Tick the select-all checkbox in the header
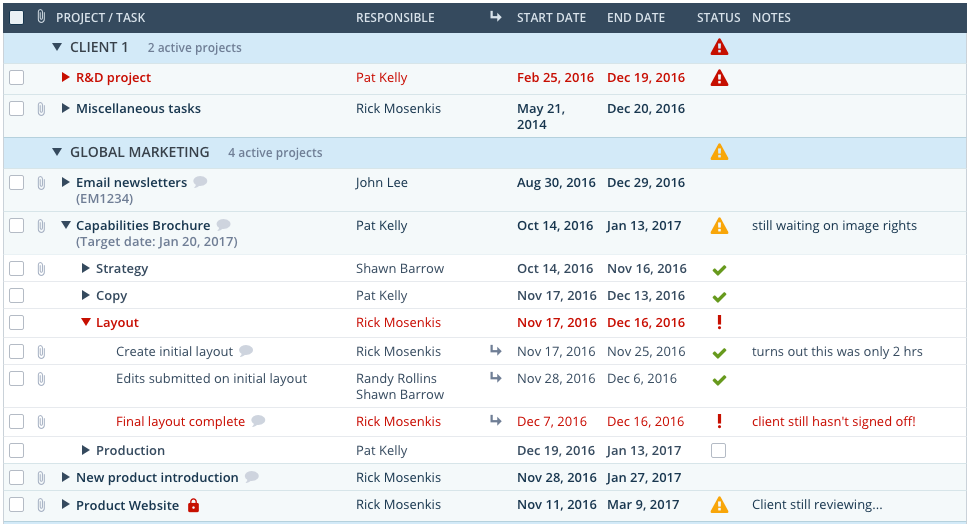Viewport: 970px width, 524px height. (17, 17)
